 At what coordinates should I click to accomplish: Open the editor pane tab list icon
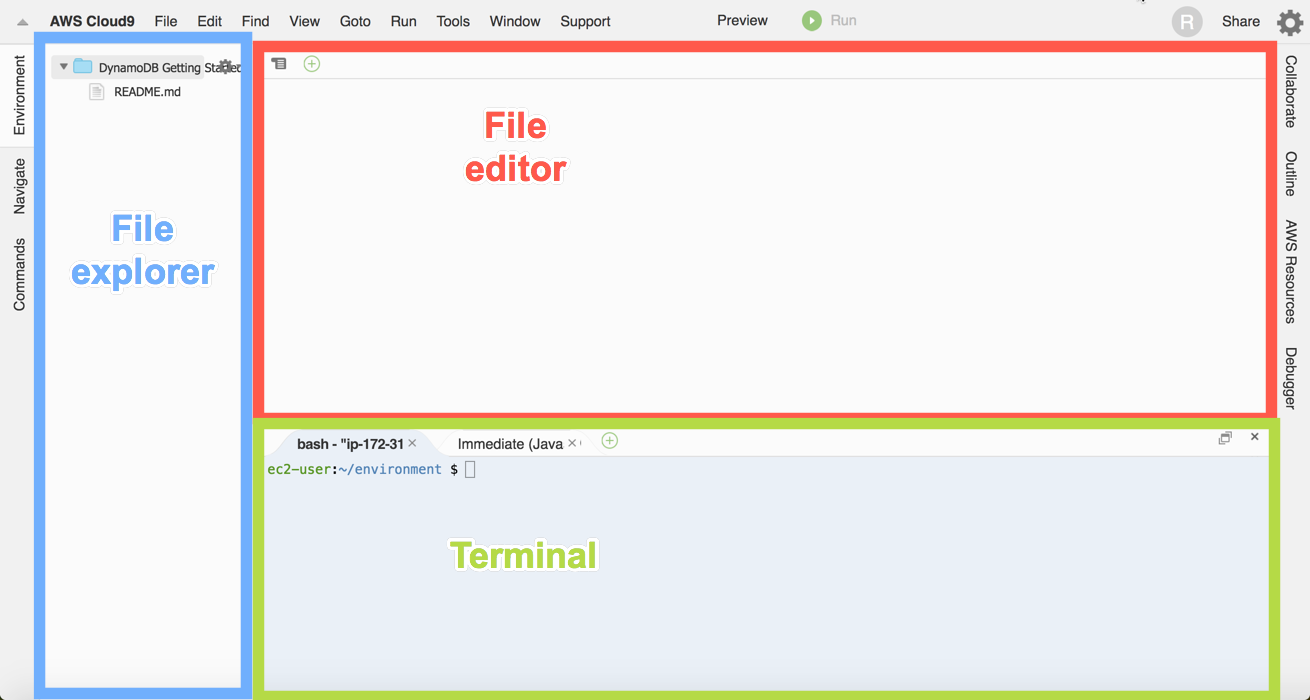pyautogui.click(x=279, y=64)
